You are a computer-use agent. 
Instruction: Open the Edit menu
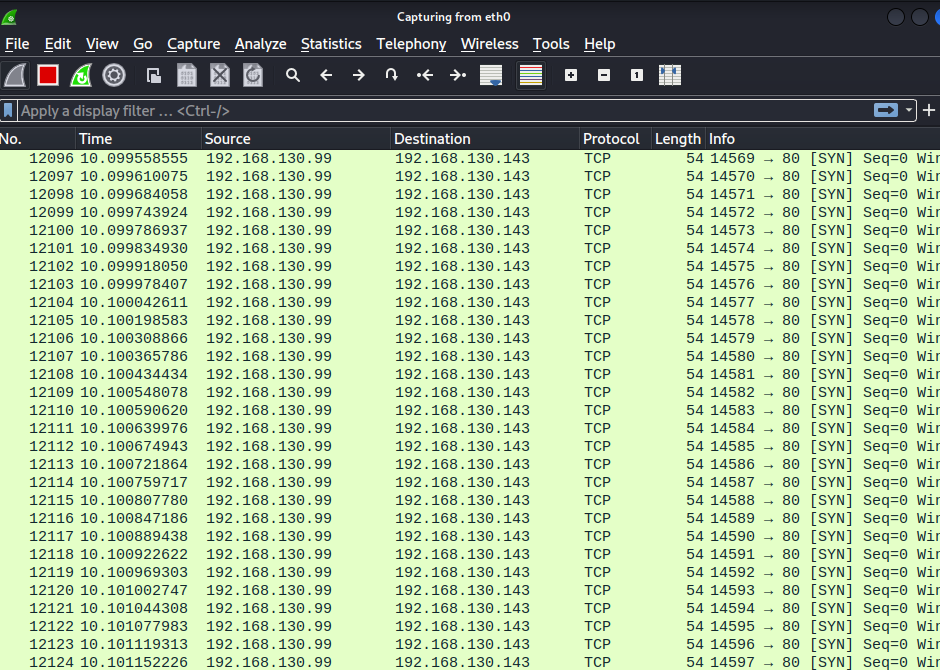[x=58, y=44]
